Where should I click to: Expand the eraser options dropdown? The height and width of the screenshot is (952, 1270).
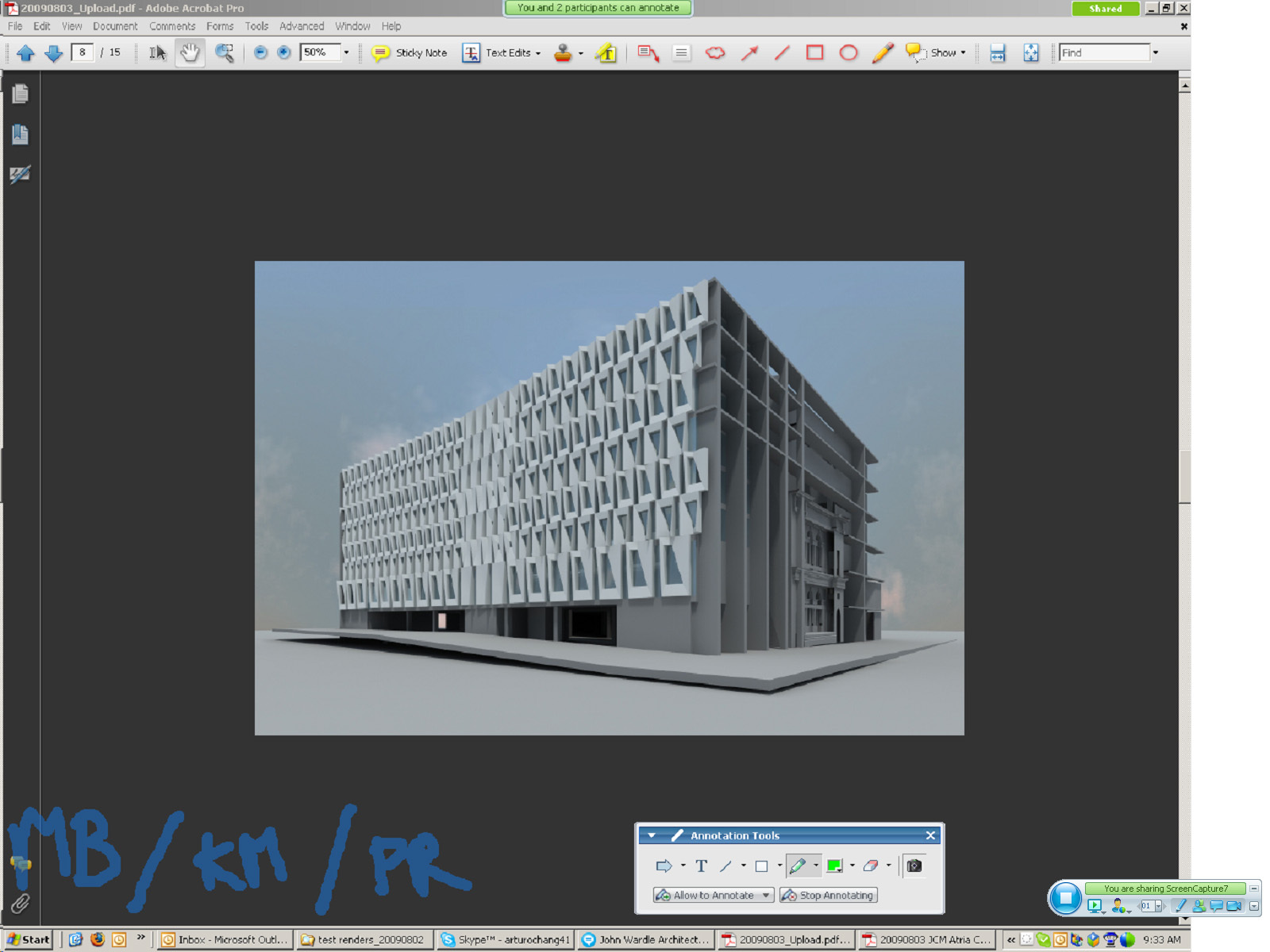point(888,866)
